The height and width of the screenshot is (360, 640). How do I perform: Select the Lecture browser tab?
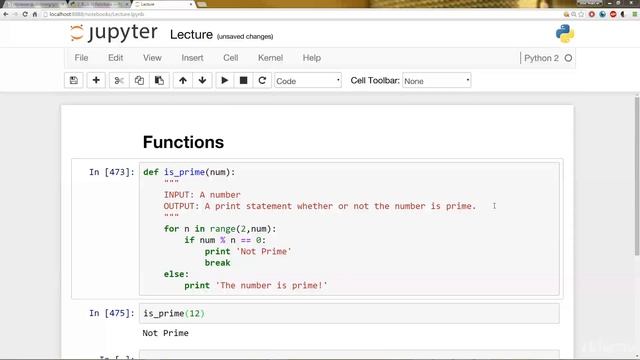point(163,4)
